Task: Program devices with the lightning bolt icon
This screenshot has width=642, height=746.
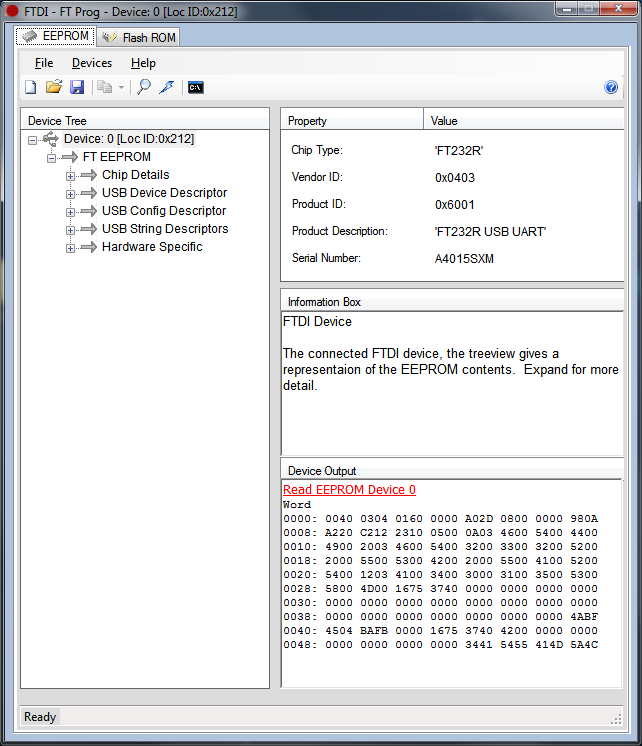Action: (167, 87)
